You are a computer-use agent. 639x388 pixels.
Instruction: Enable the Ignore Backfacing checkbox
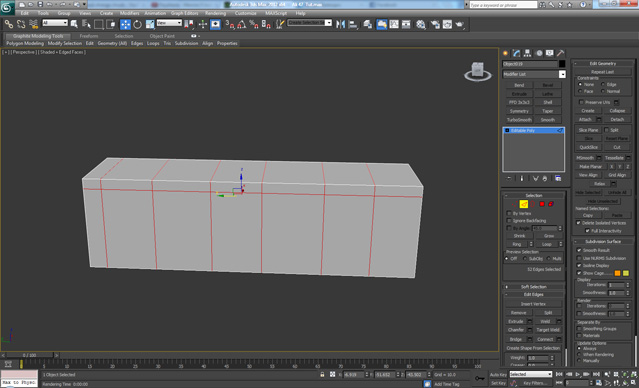(509, 220)
